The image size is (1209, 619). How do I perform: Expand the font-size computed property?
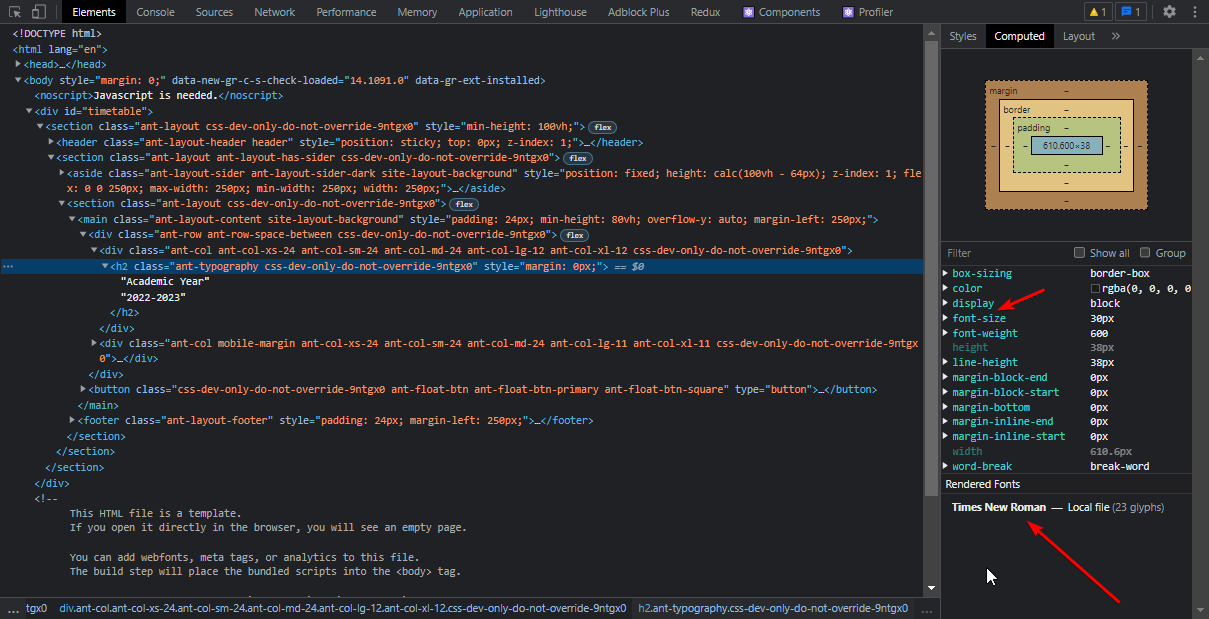[x=946, y=318]
